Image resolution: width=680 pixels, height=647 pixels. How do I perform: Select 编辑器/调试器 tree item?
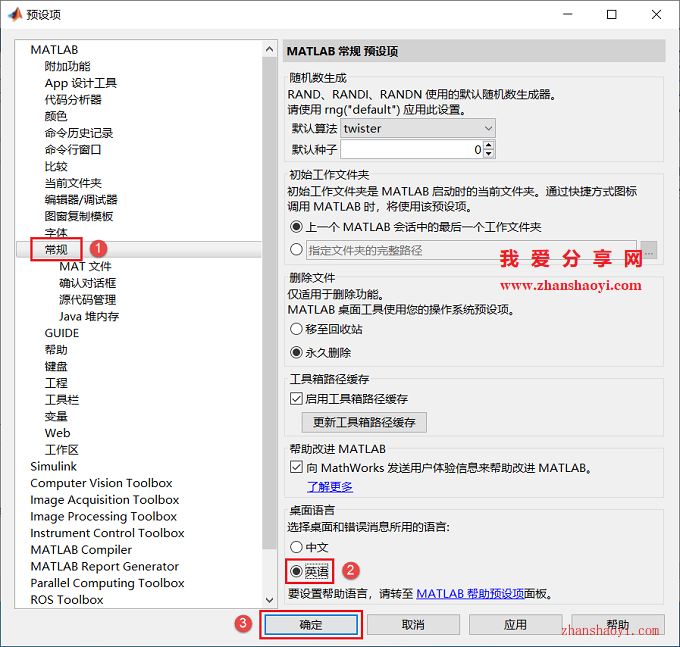click(81, 199)
